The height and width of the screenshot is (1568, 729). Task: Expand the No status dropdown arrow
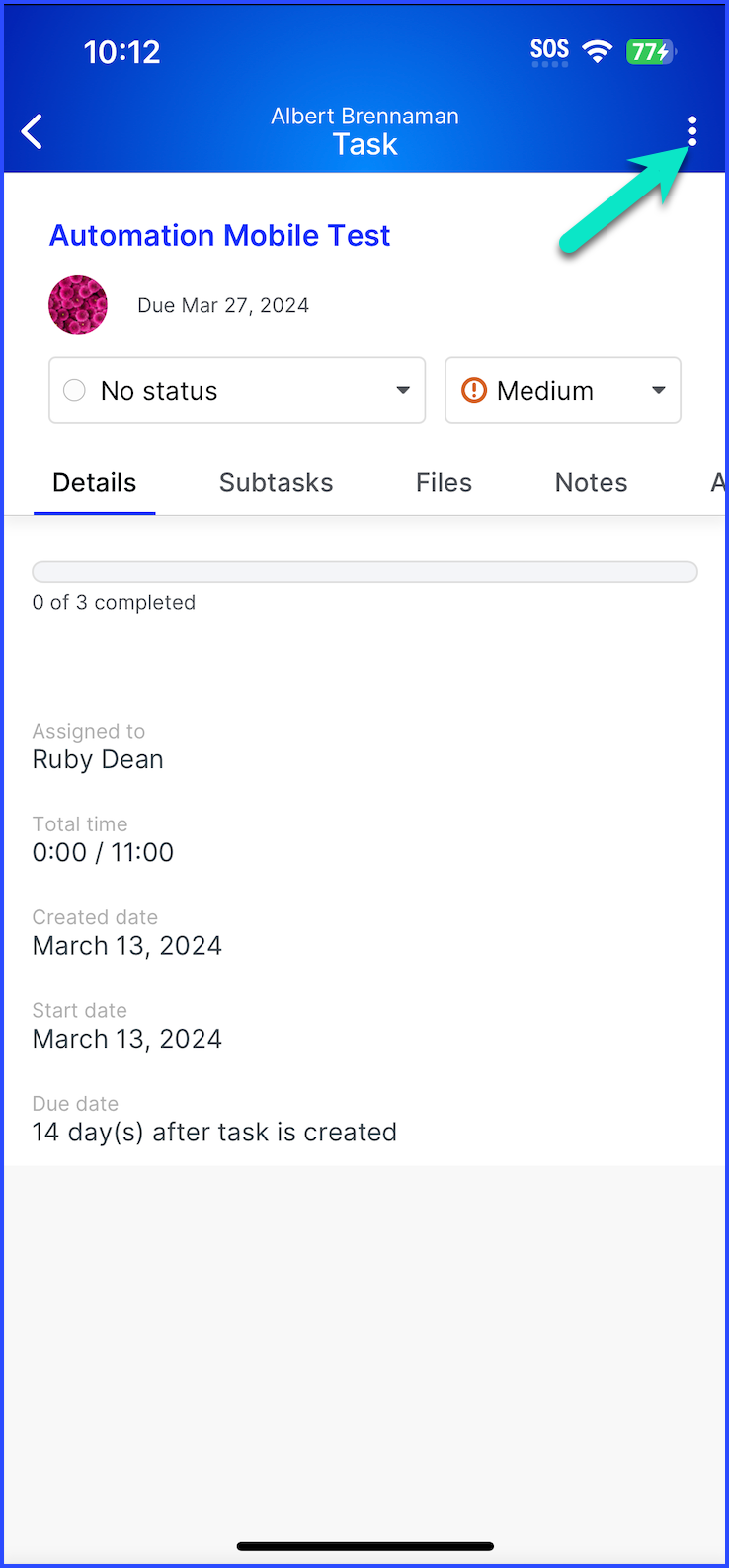(x=403, y=391)
